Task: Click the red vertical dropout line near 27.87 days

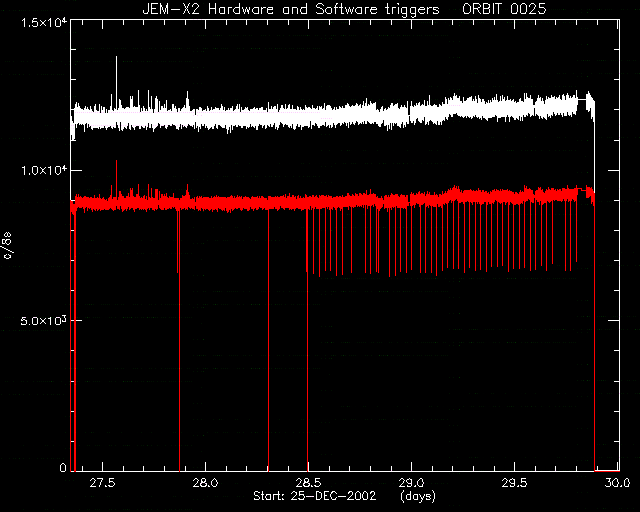Action: coord(179,339)
